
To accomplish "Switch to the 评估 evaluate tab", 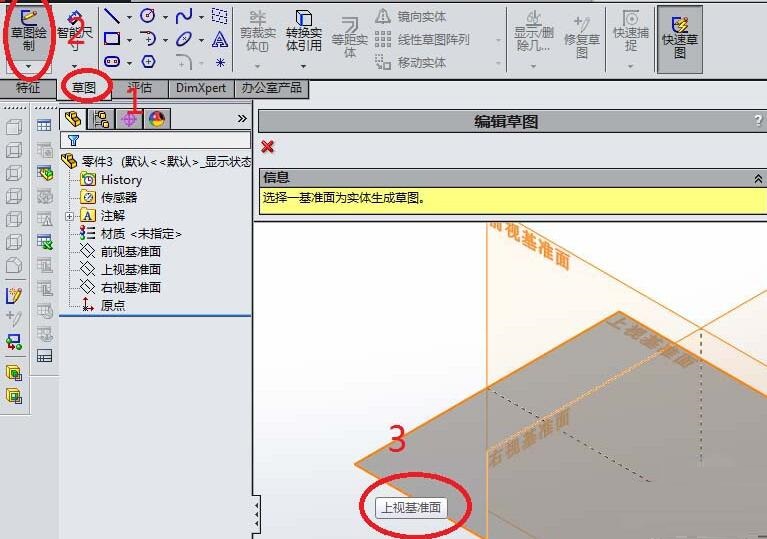I will pyautogui.click(x=140, y=88).
